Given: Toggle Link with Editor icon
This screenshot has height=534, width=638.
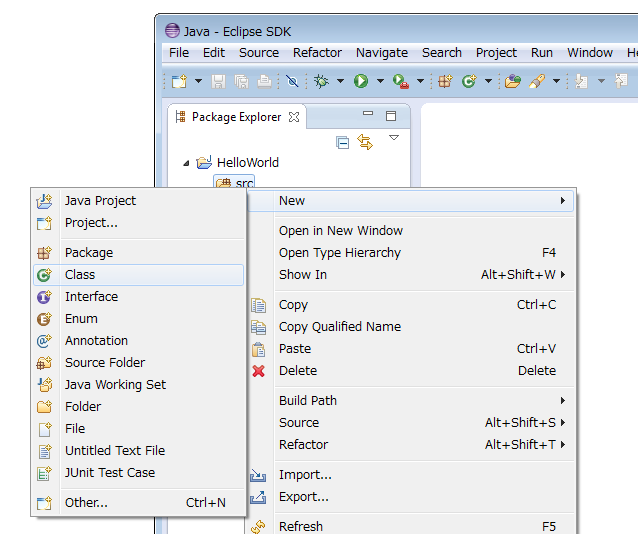Looking at the screenshot, I should pyautogui.click(x=365, y=142).
